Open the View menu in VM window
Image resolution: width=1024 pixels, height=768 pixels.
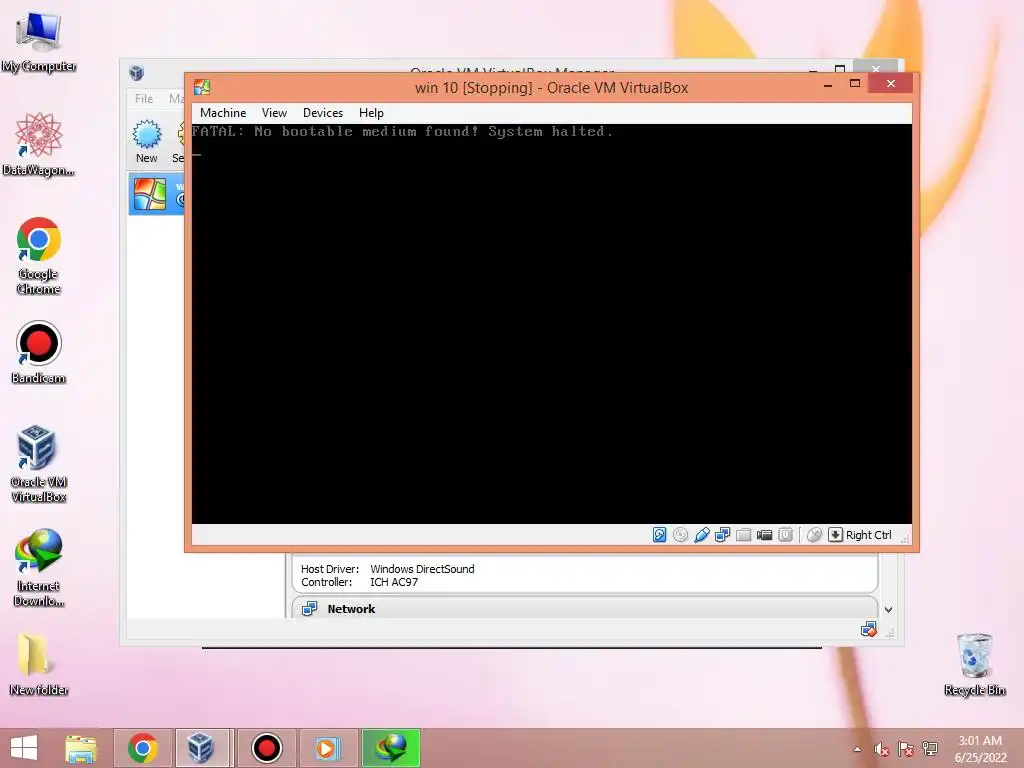tap(274, 113)
